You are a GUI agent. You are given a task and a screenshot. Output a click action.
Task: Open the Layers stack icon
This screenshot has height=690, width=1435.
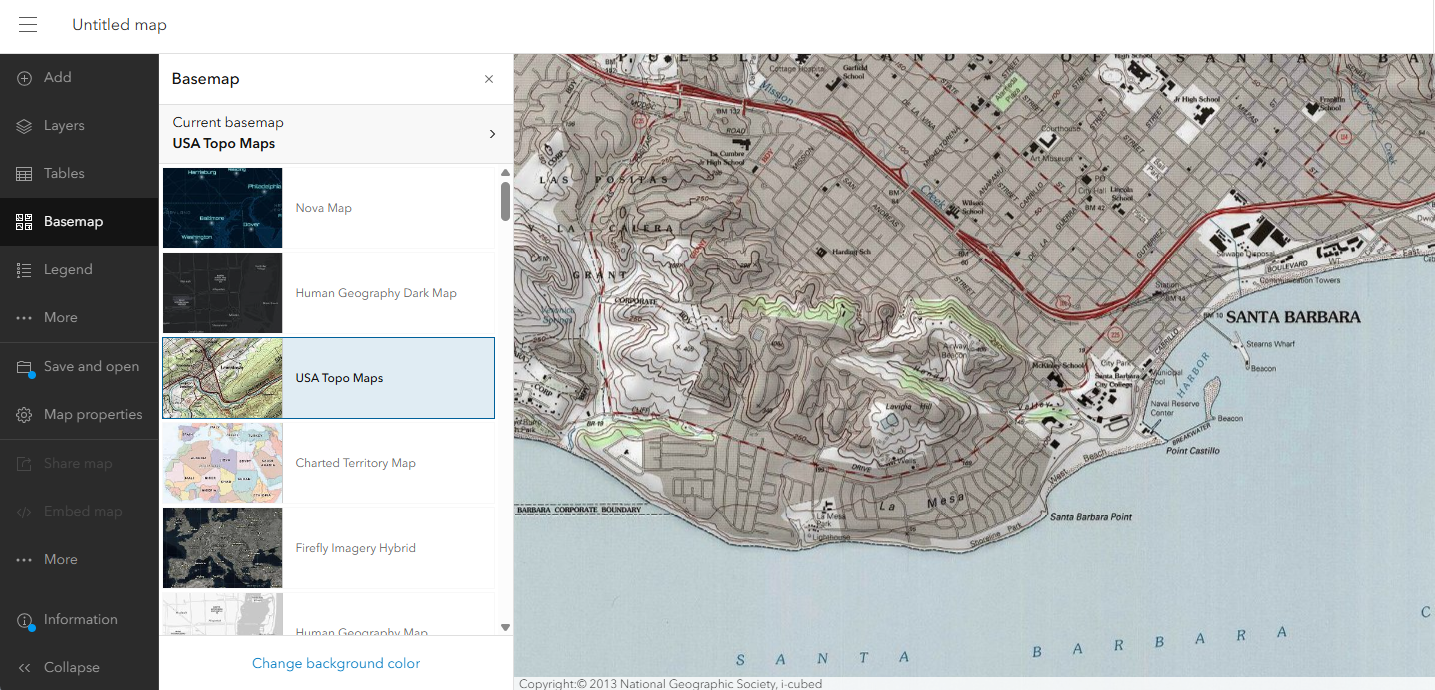click(x=25, y=126)
